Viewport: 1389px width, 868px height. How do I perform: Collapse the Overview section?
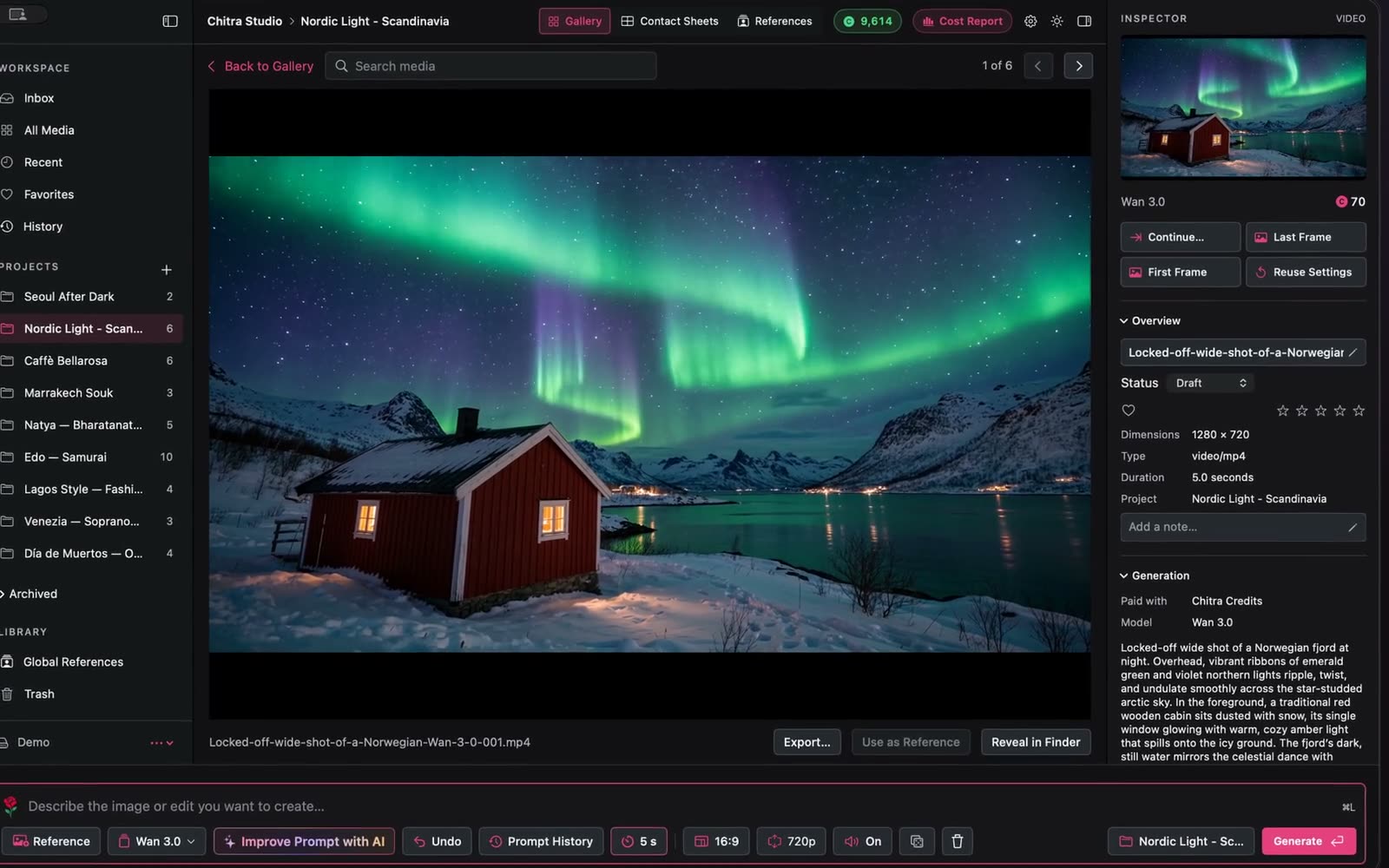coord(1150,321)
